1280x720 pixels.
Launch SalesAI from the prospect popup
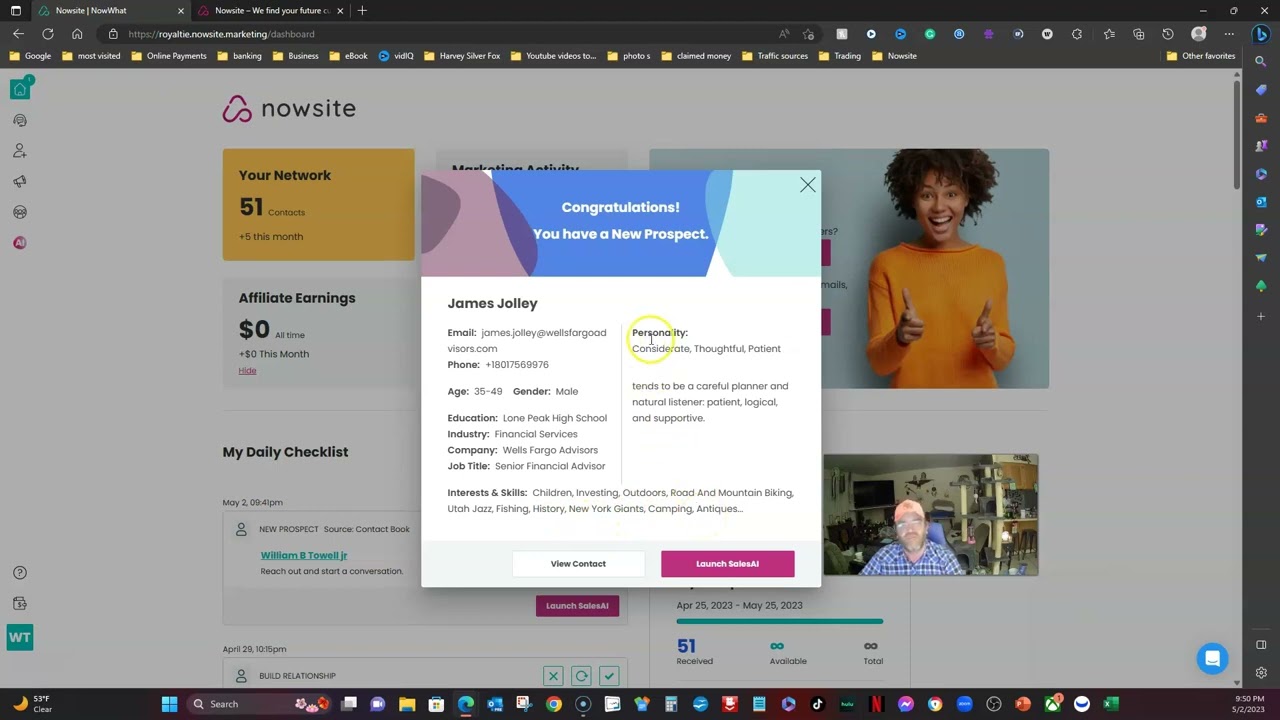tap(727, 564)
